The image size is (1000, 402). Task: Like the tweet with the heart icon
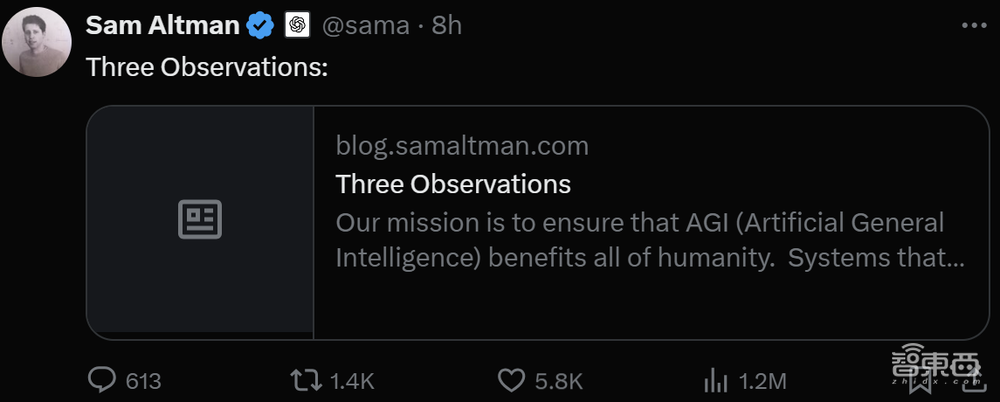point(512,380)
